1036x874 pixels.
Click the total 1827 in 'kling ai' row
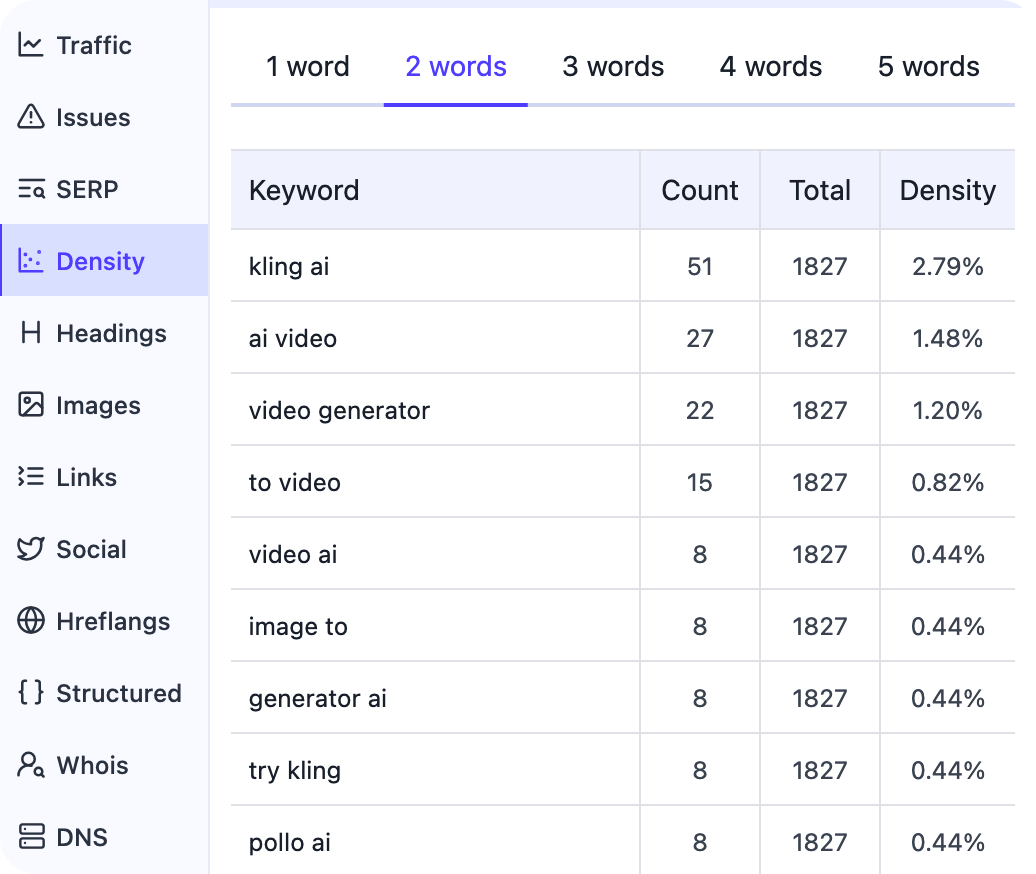click(x=820, y=267)
